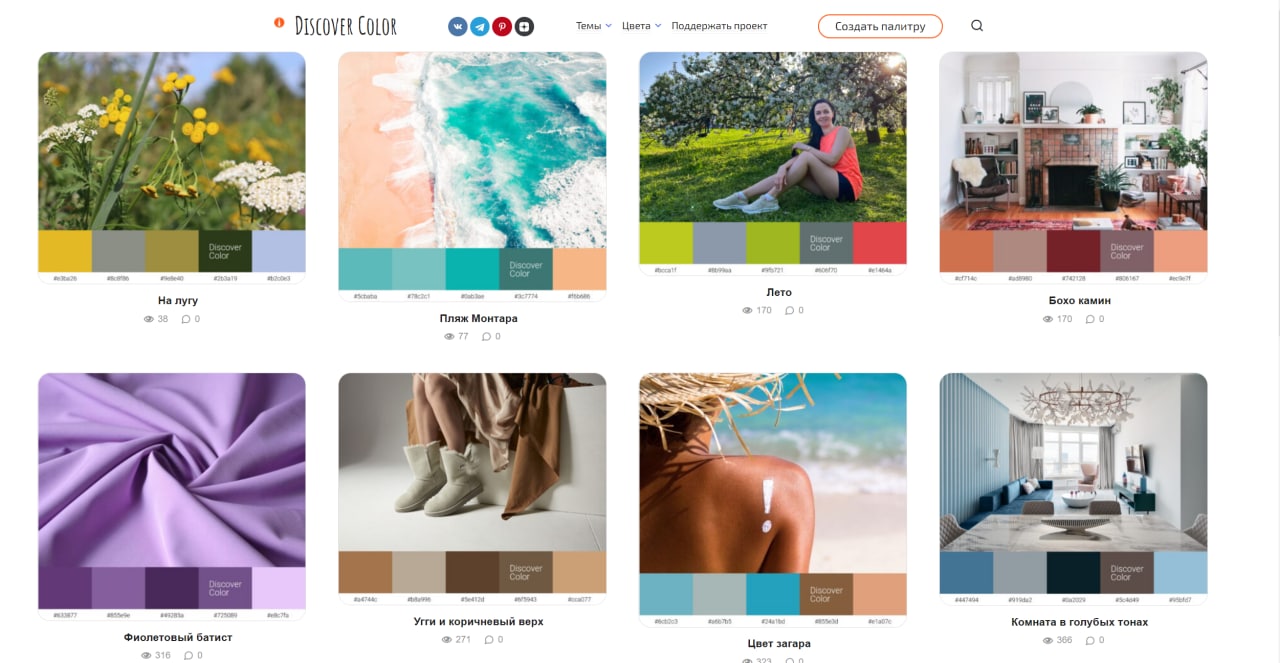Open the Pinterest social icon
This screenshot has width=1280, height=663.
[x=502, y=26]
